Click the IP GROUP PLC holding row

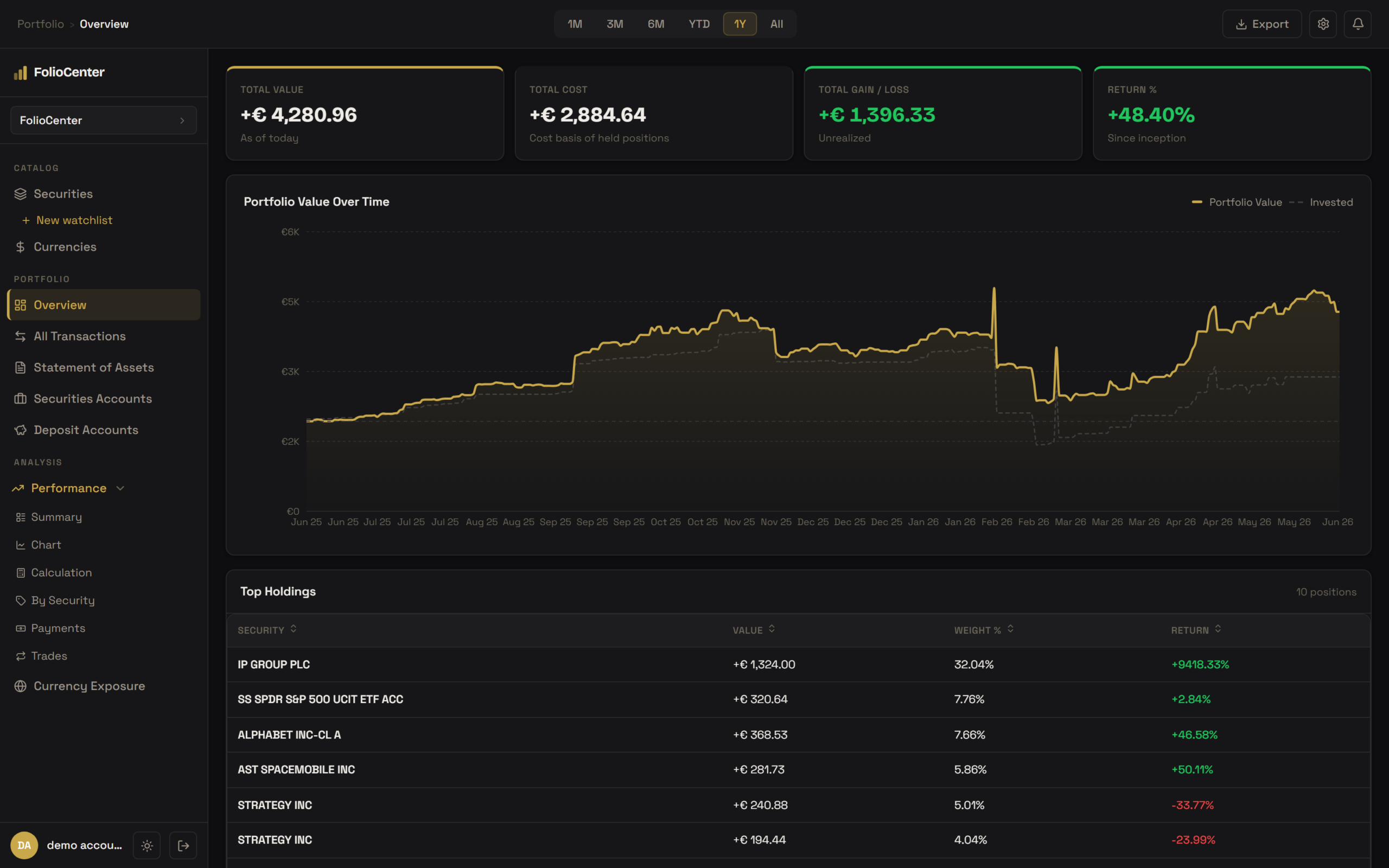[798, 665]
